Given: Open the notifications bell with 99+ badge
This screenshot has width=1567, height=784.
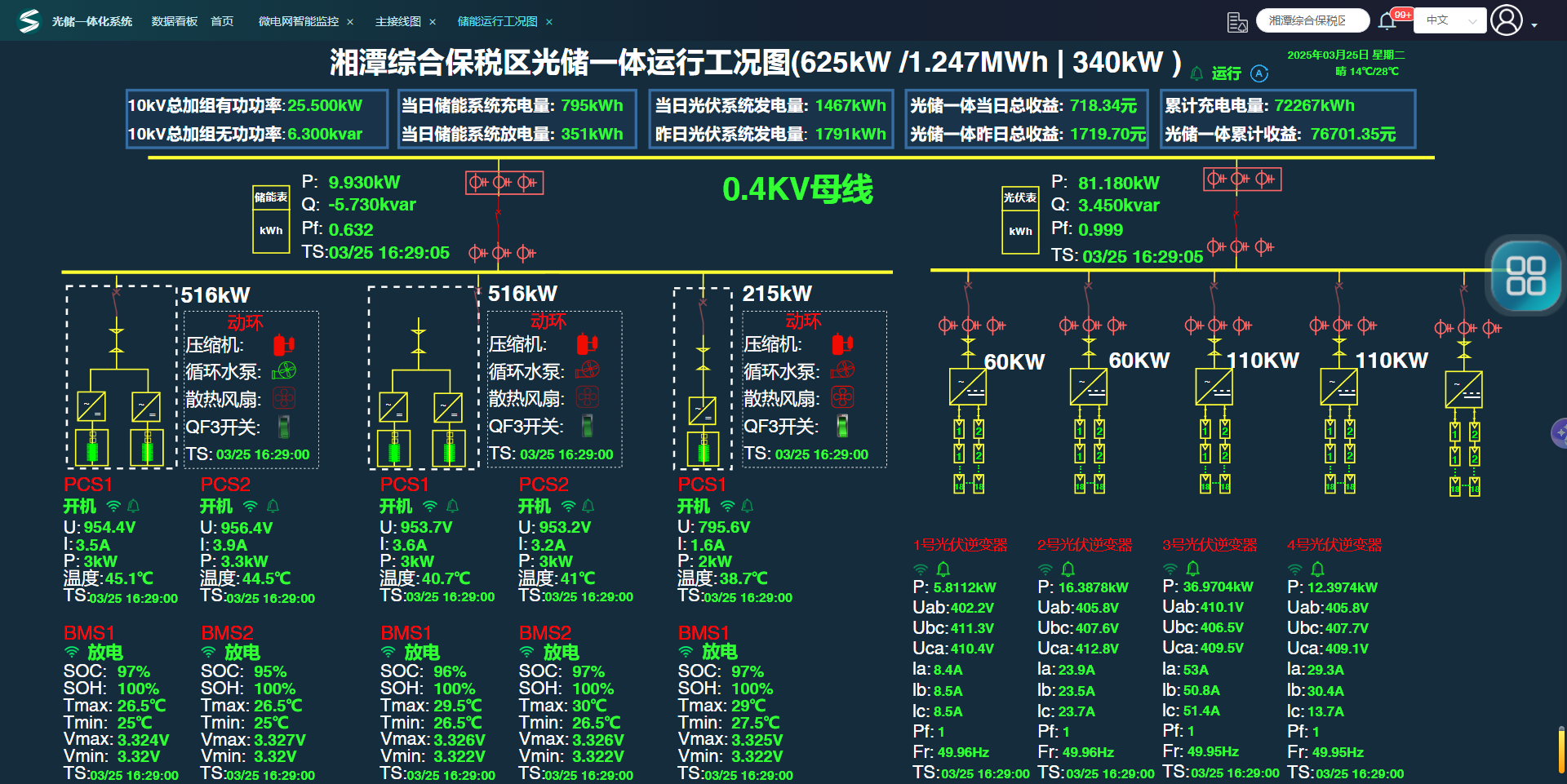Looking at the screenshot, I should point(1387,21).
